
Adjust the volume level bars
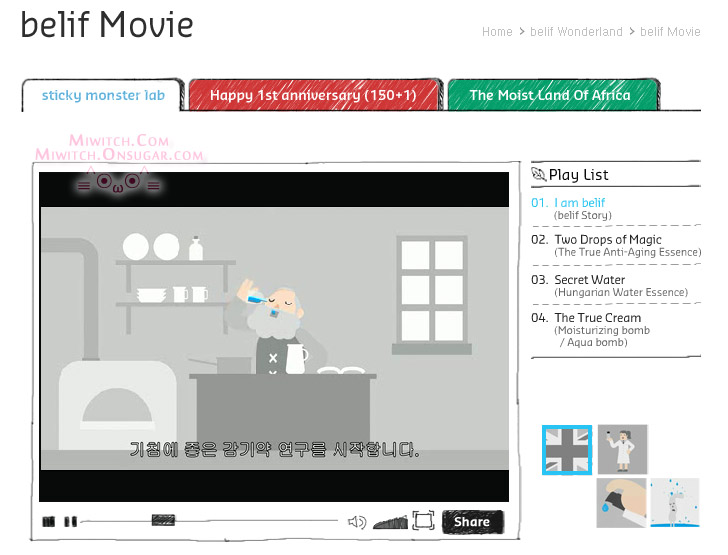390,522
